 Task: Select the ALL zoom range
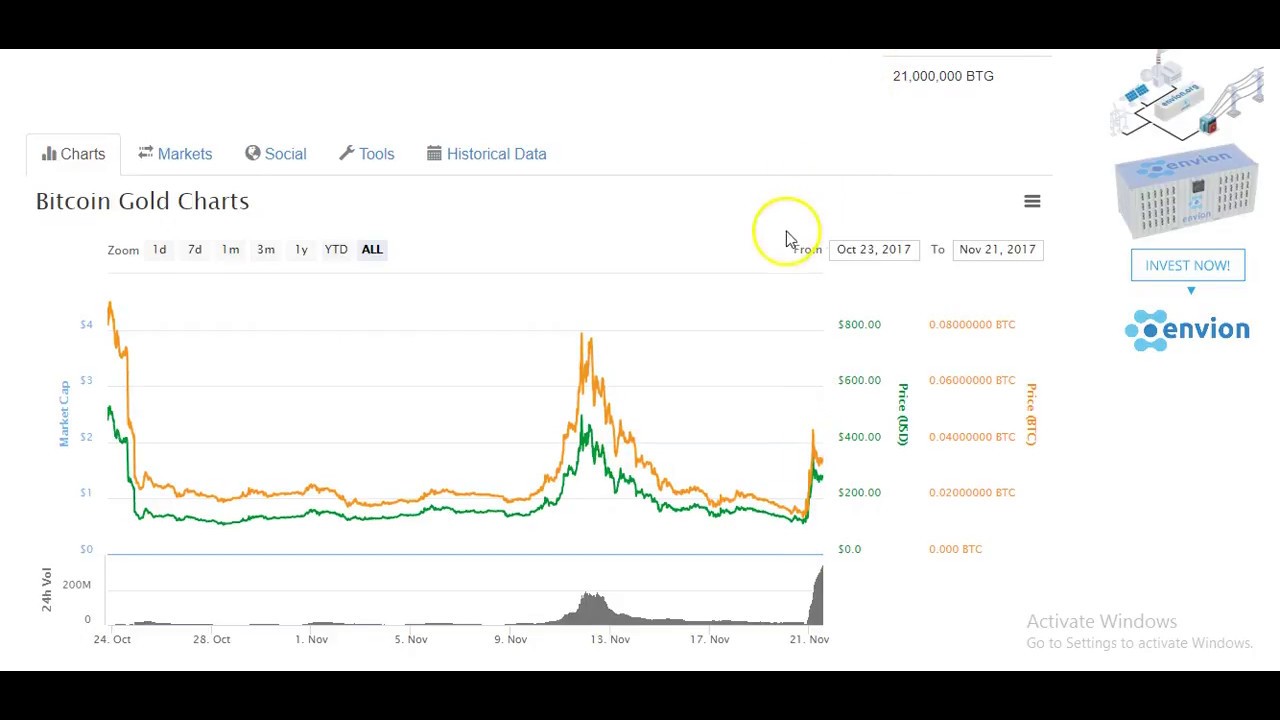[x=372, y=249]
